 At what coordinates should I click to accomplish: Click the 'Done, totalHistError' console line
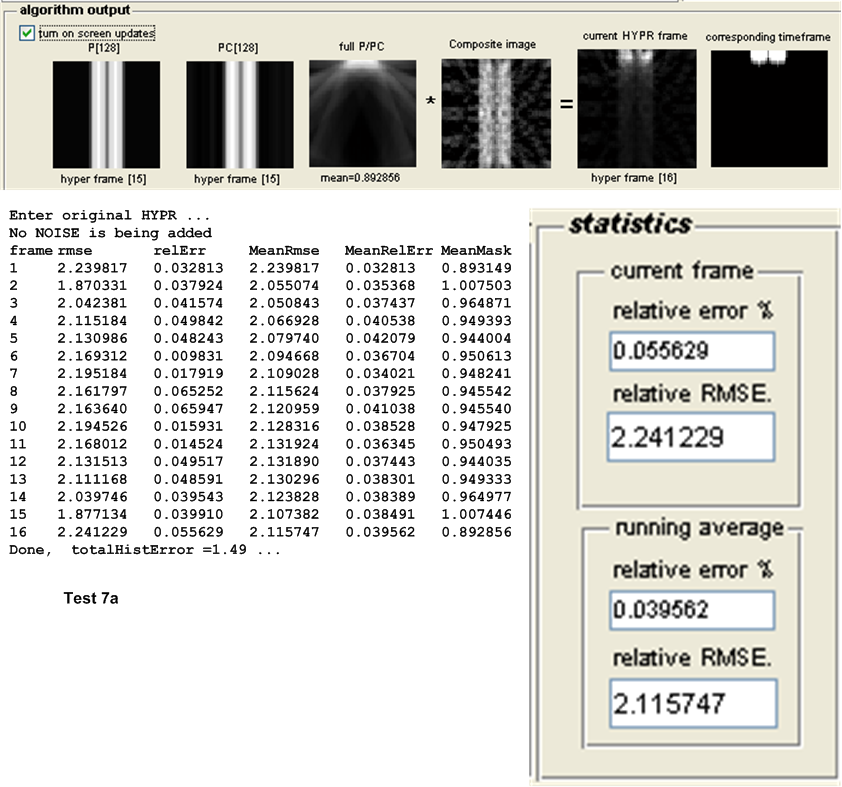point(146,550)
